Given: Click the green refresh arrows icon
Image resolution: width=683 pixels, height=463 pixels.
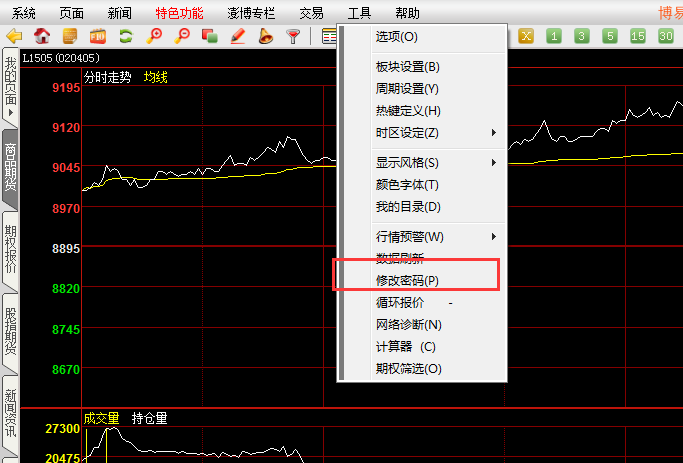Looking at the screenshot, I should 126,36.
